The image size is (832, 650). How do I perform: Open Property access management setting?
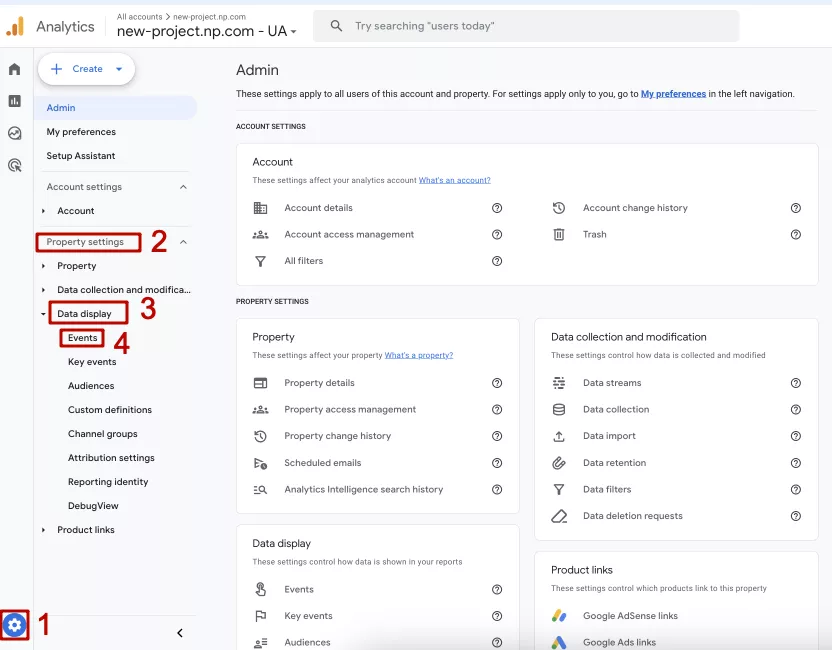(350, 410)
